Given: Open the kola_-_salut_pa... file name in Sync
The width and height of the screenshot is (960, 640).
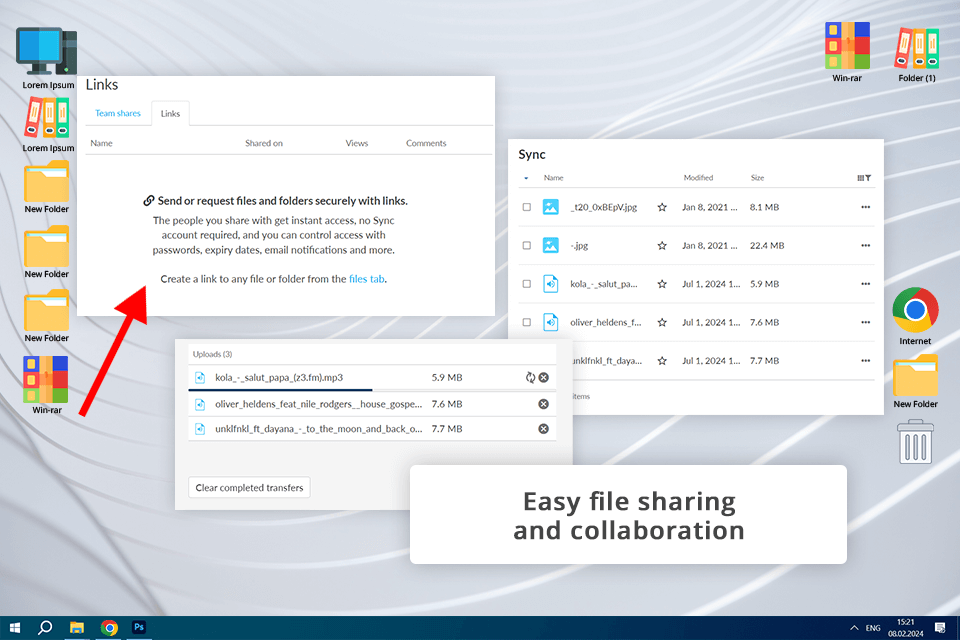Looking at the screenshot, I should point(604,284).
